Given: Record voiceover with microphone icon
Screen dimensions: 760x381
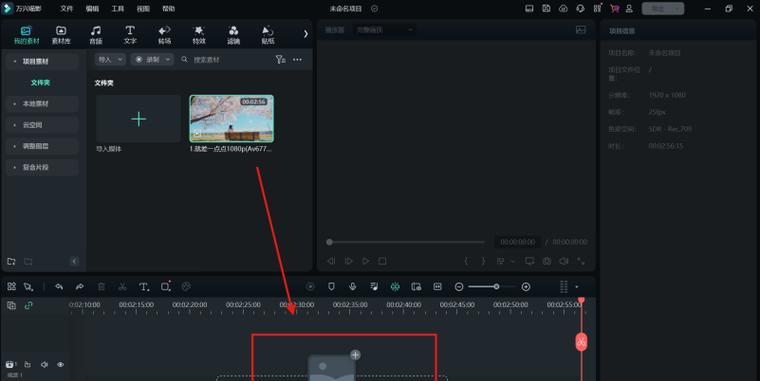Looking at the screenshot, I should click(x=352, y=286).
